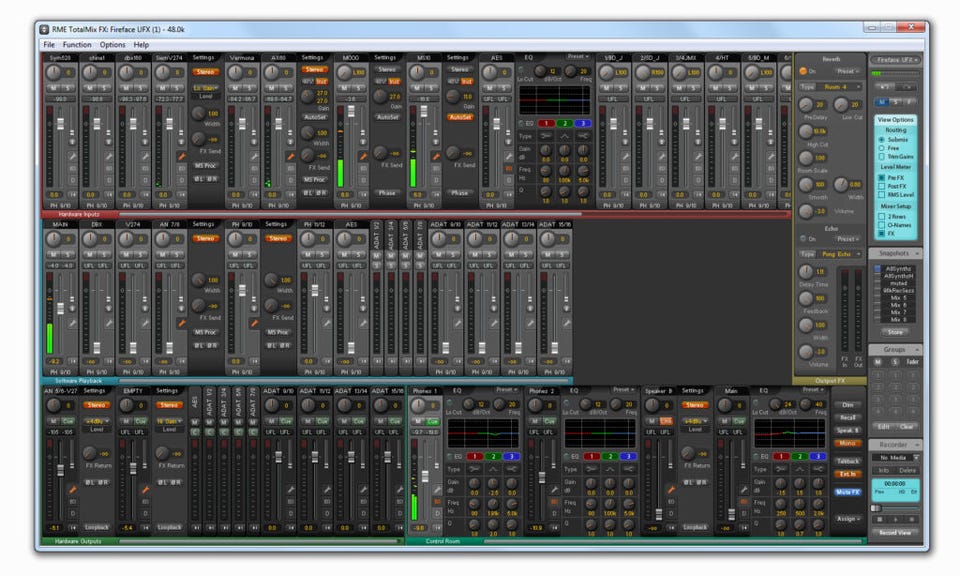Screen dimensions: 960x576
Task: Click the global Solo S master button
Action: tap(896, 102)
